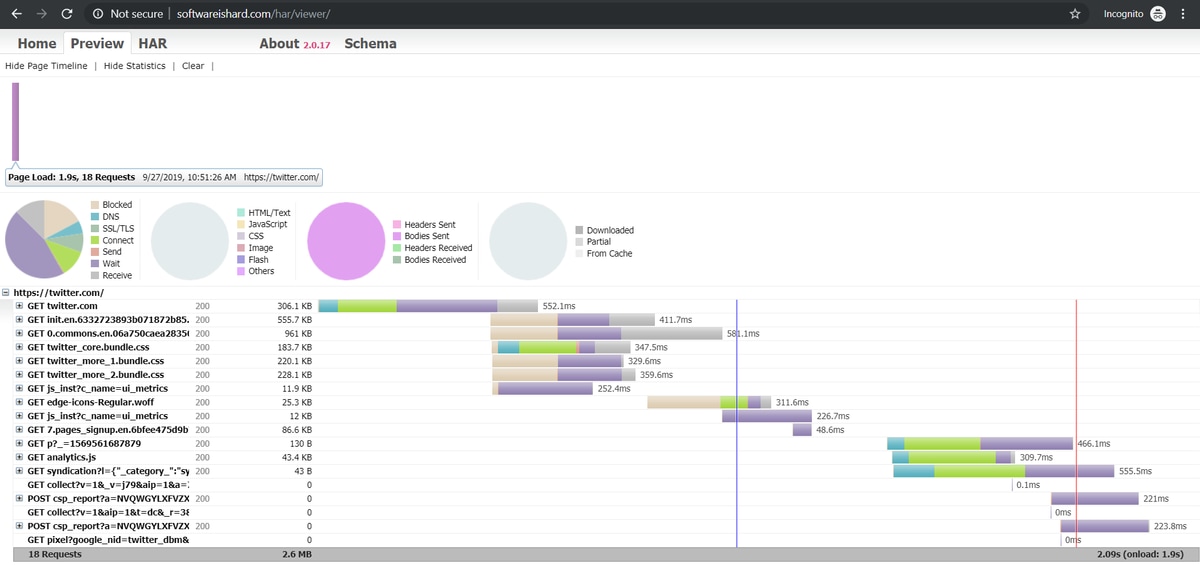Click the Connect legend color swatch
This screenshot has width=1200, height=565.
pos(94,240)
